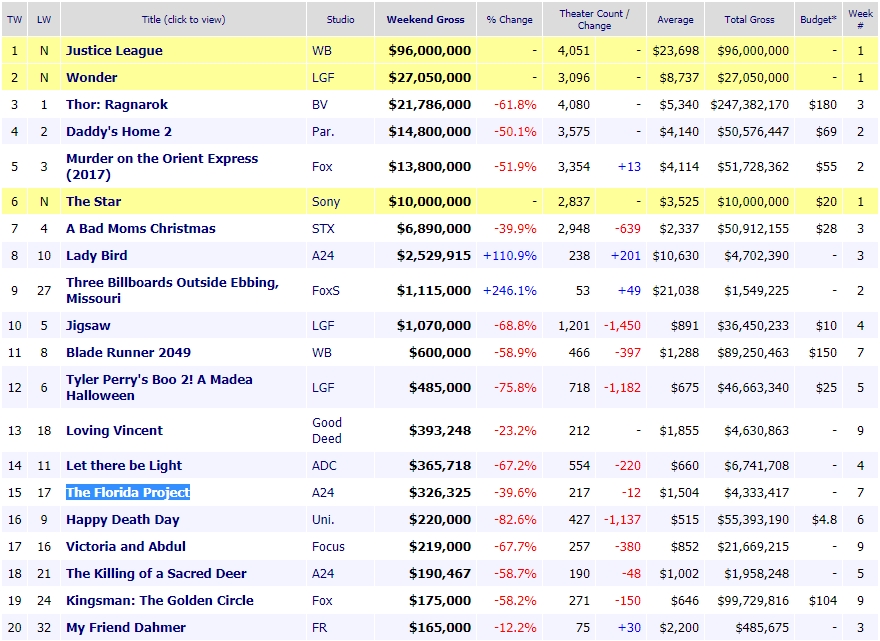880x641 pixels.
Task: Open Three Billboards Outside Ebbing, Missouri
Action: pyautogui.click(x=172, y=290)
